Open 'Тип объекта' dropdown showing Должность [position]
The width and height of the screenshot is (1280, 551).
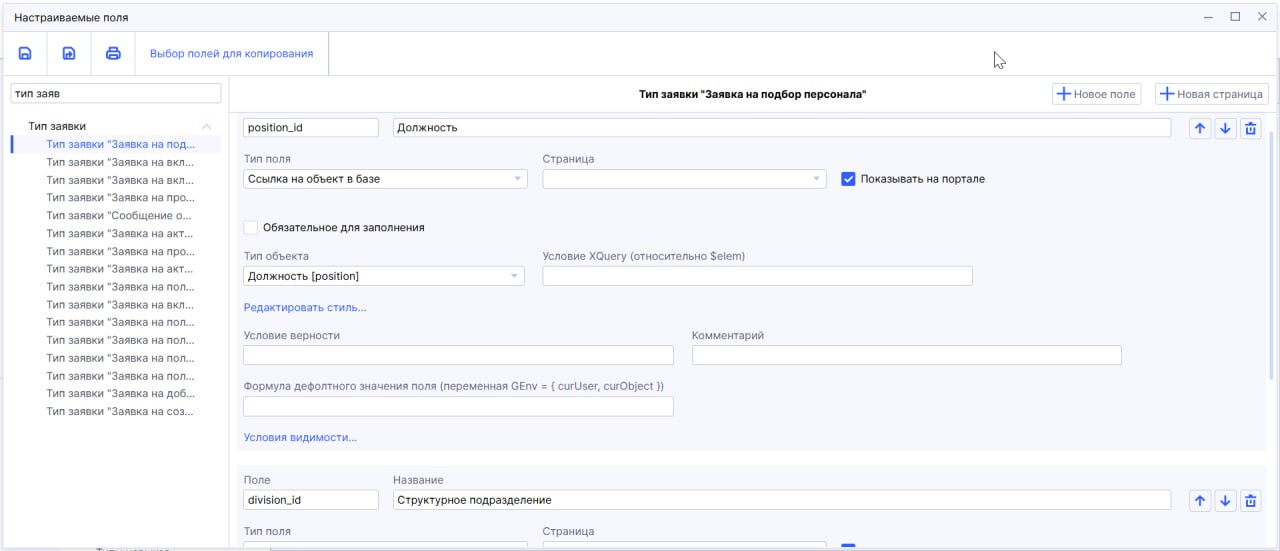point(384,276)
